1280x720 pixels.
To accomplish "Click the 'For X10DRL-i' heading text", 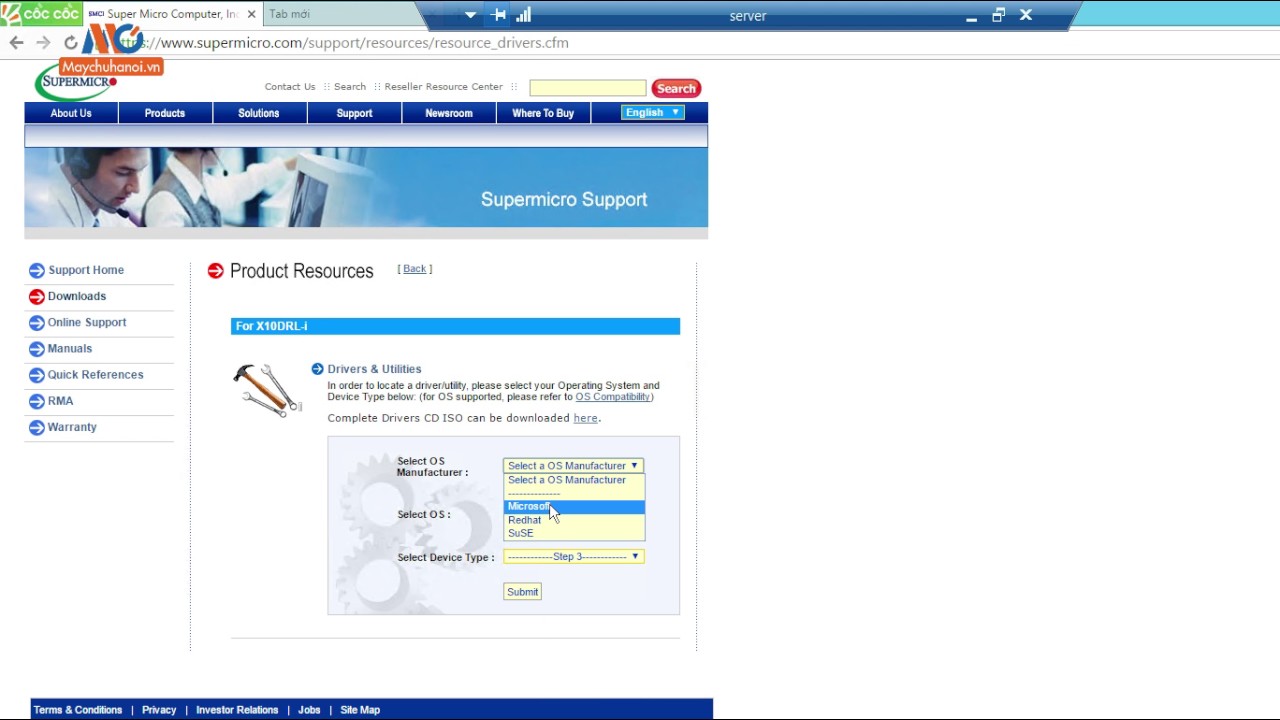I will (272, 326).
